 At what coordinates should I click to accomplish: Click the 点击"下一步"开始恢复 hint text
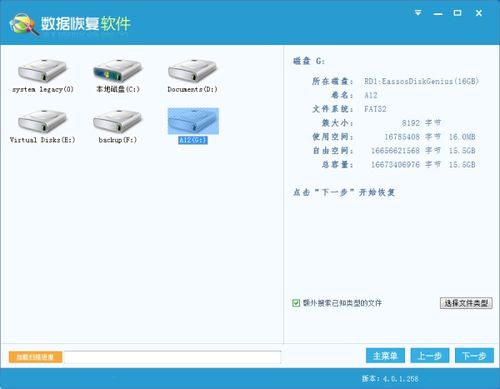click(x=344, y=192)
